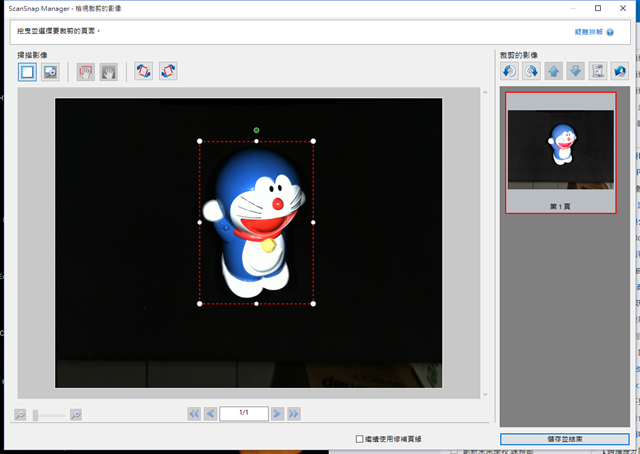Screen dimensions: 640x454
Task: Go to the next page
Action: coord(277,414)
